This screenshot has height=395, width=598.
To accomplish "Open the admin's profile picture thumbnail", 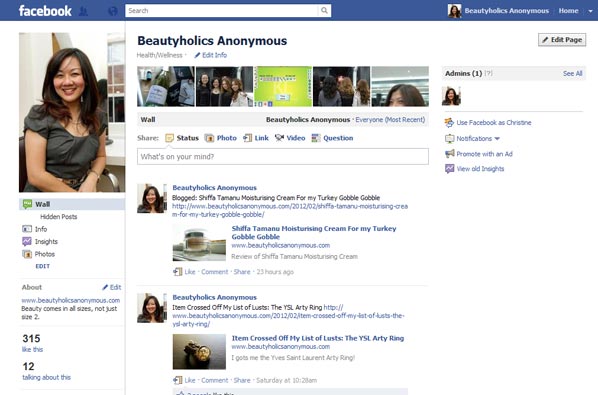I will point(451,96).
